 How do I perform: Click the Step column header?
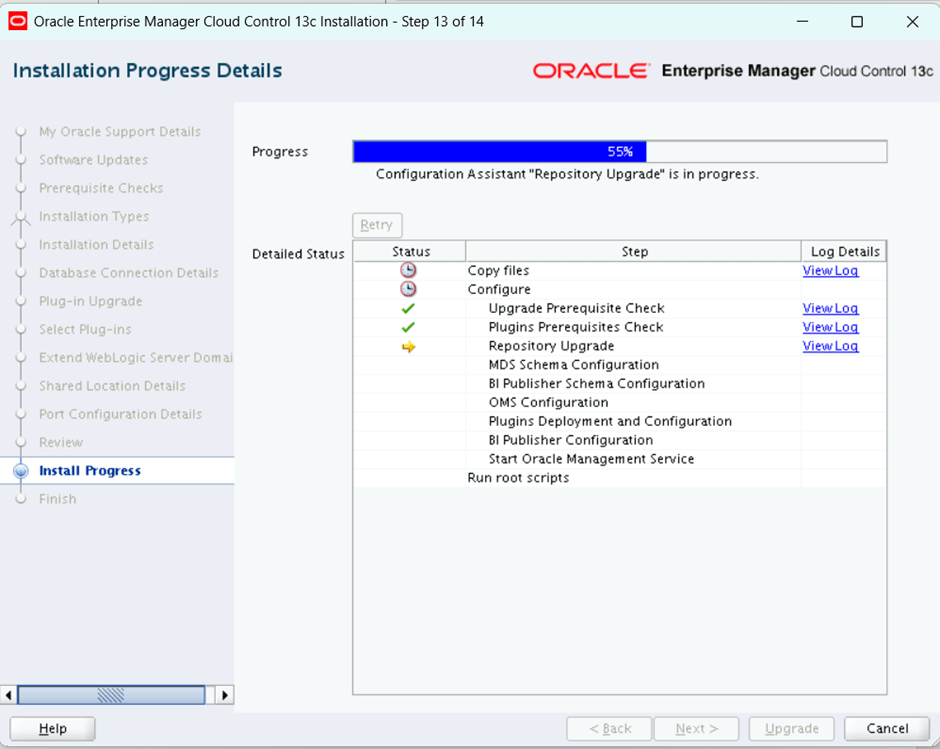[x=634, y=251]
